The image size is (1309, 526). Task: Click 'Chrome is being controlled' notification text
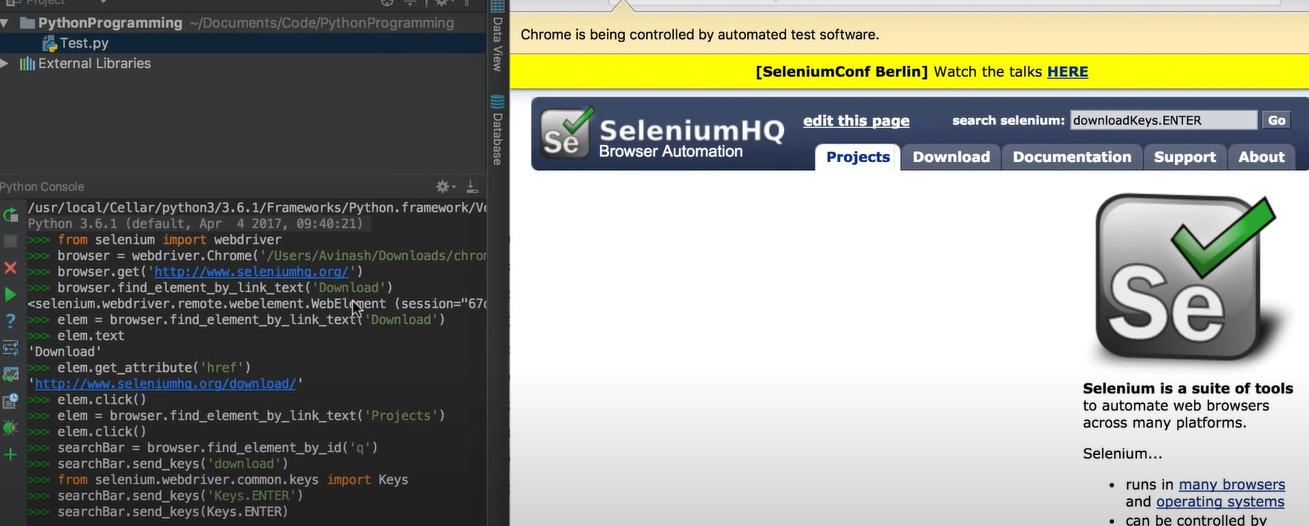tap(700, 34)
